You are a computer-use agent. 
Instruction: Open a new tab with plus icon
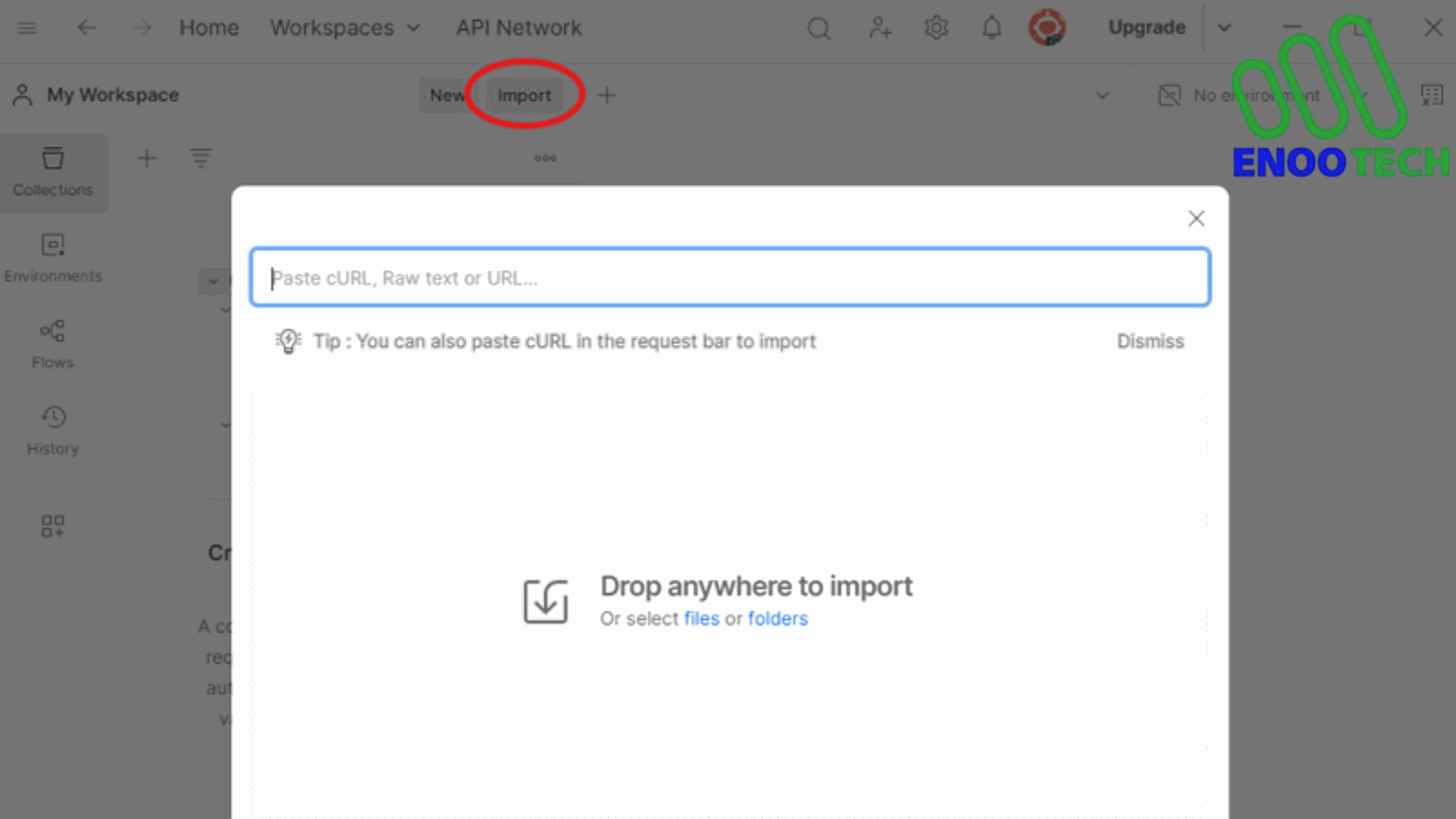pos(607,96)
